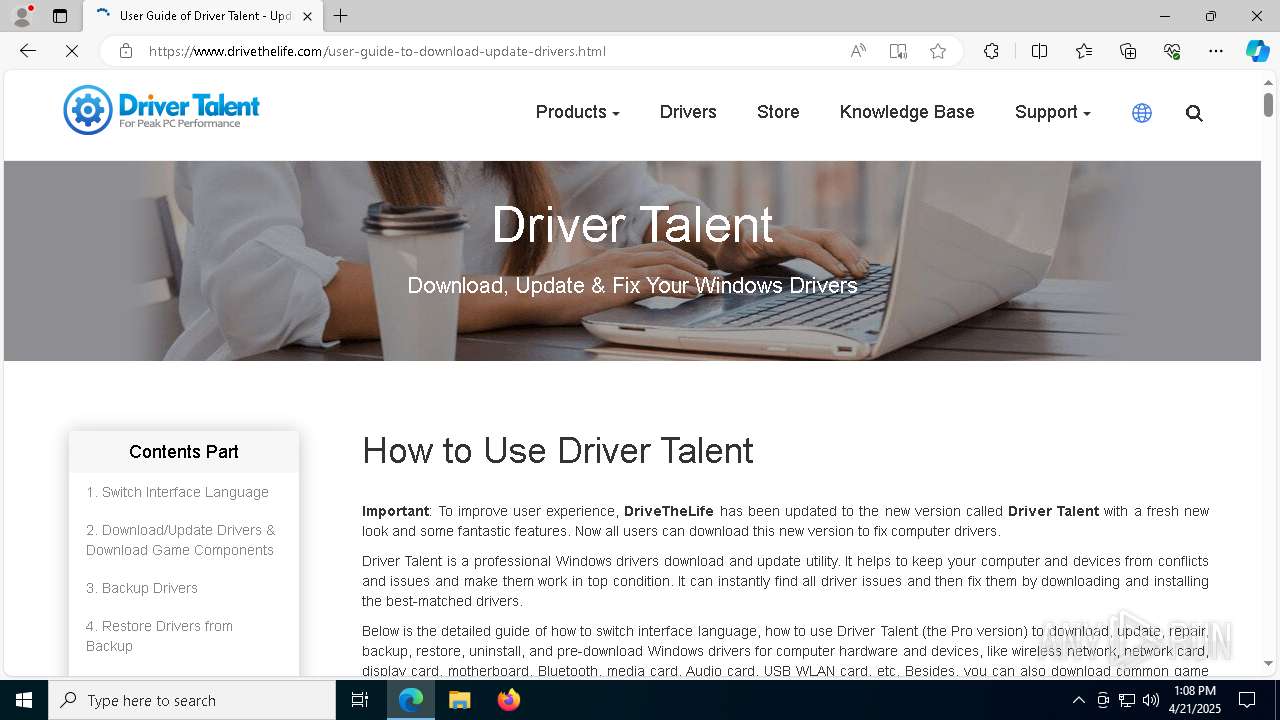Click the Driver Talent logo

pos(161,110)
